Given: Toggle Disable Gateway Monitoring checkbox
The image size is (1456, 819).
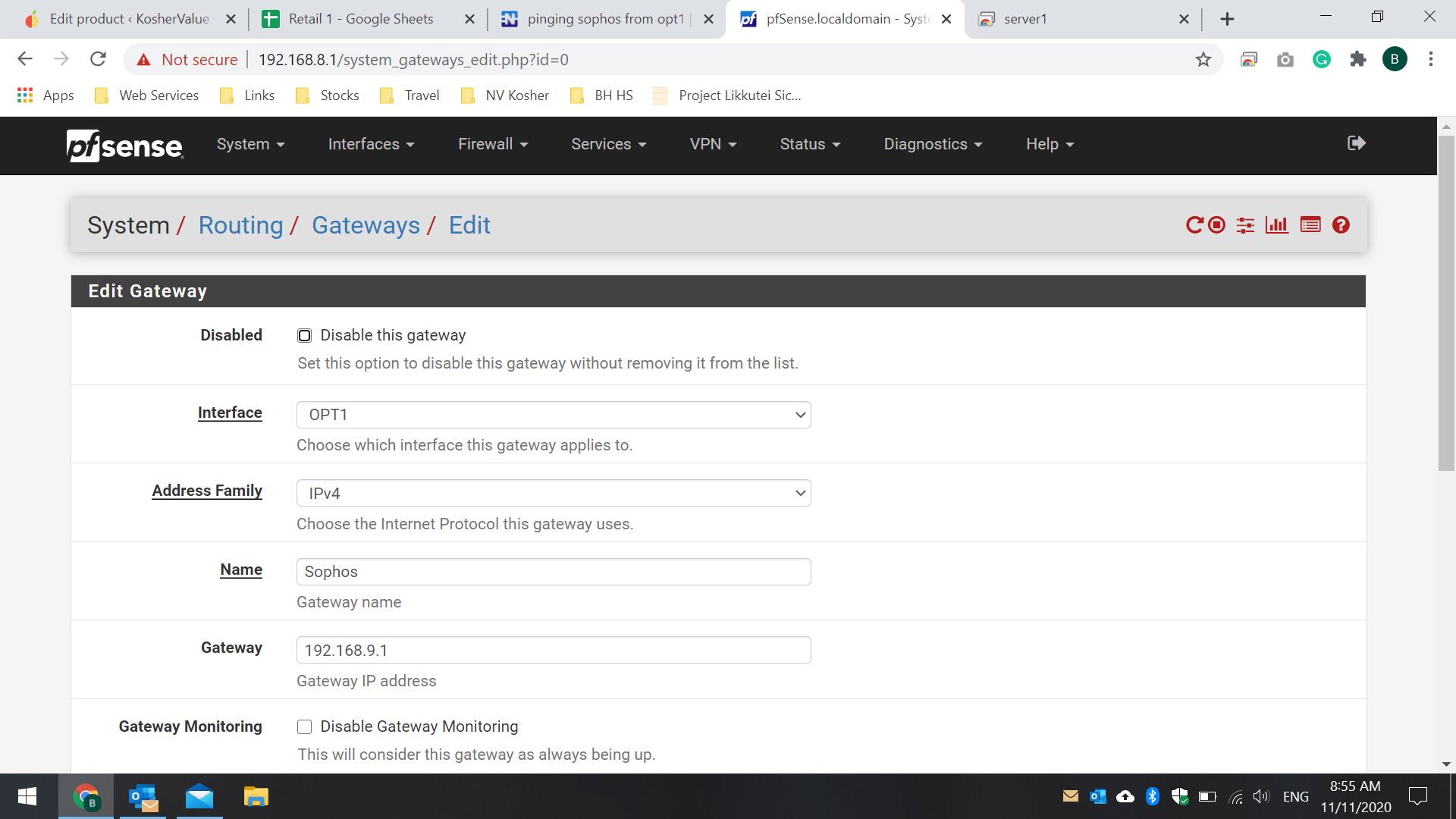Looking at the screenshot, I should click(x=304, y=726).
